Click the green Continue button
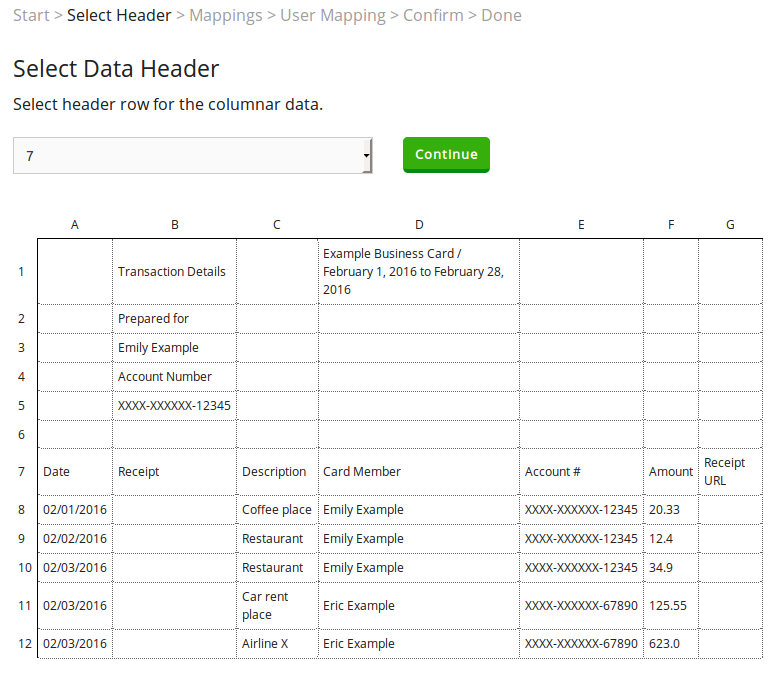Viewport: 781px width, 678px height. click(446, 155)
